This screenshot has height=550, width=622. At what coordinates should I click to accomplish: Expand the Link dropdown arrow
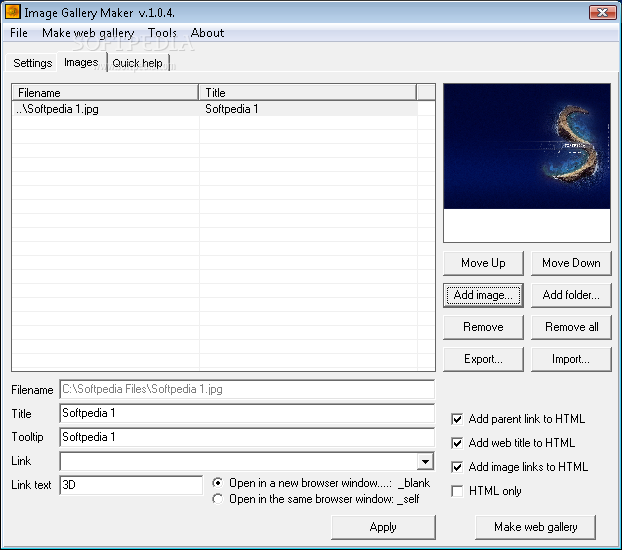pyautogui.click(x=425, y=461)
